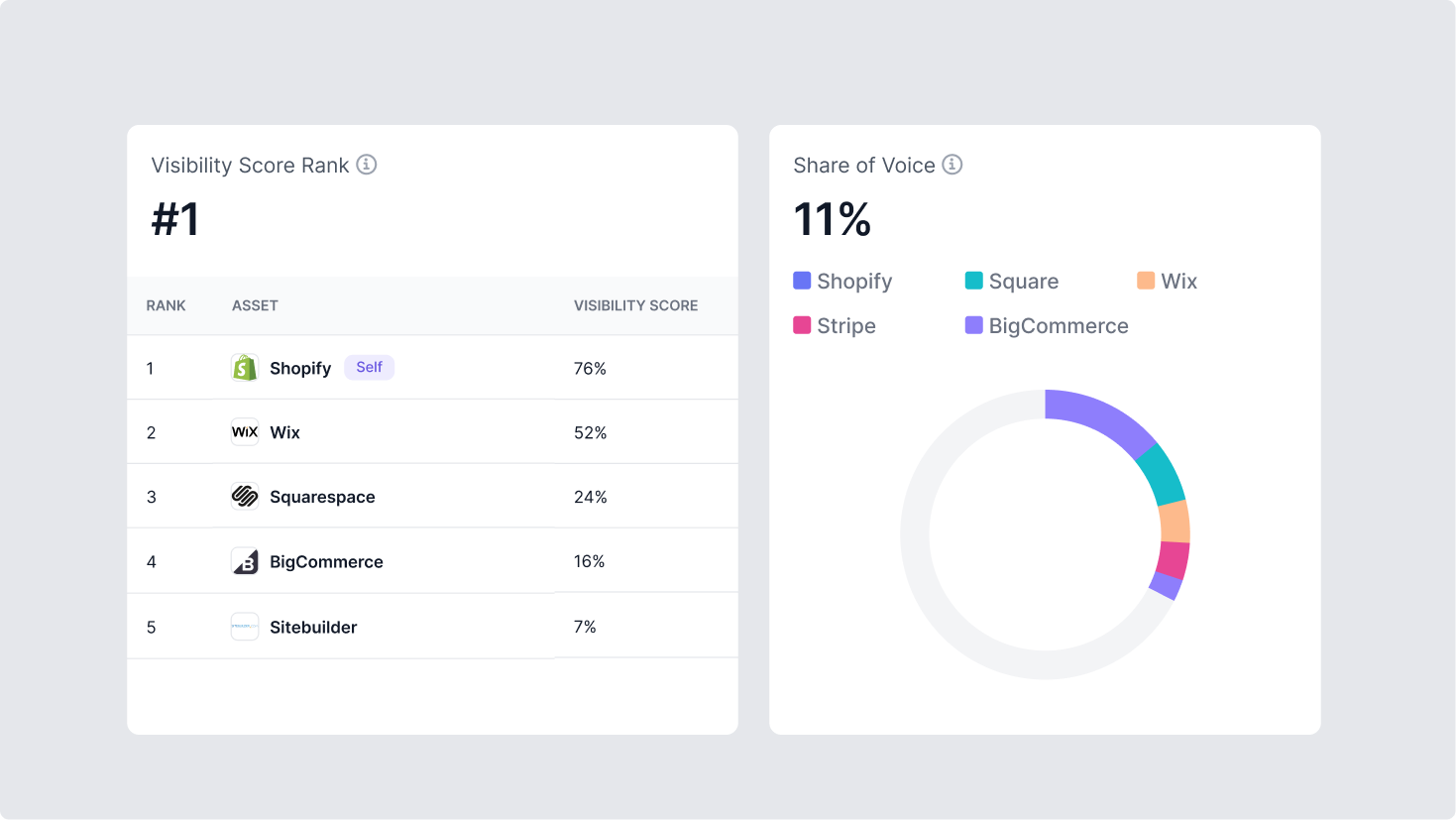This screenshot has height=820, width=1456.
Task: Expand the ASSET column header
Action: click(x=255, y=305)
